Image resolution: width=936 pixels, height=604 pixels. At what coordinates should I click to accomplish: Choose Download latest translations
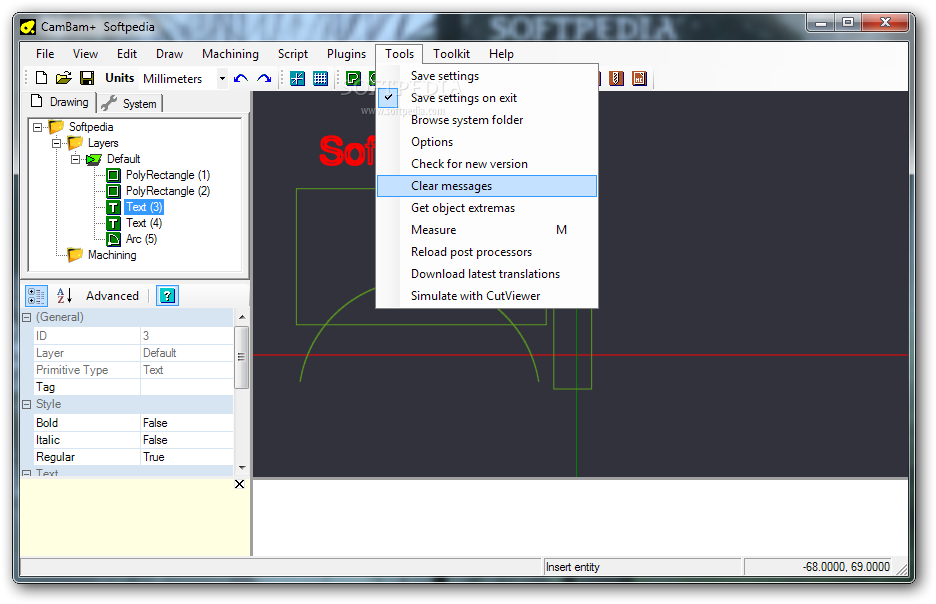coord(487,274)
